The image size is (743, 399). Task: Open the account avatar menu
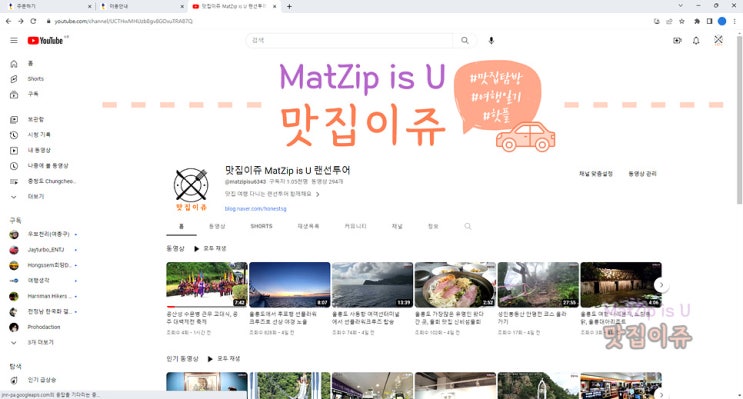[x=718, y=40]
